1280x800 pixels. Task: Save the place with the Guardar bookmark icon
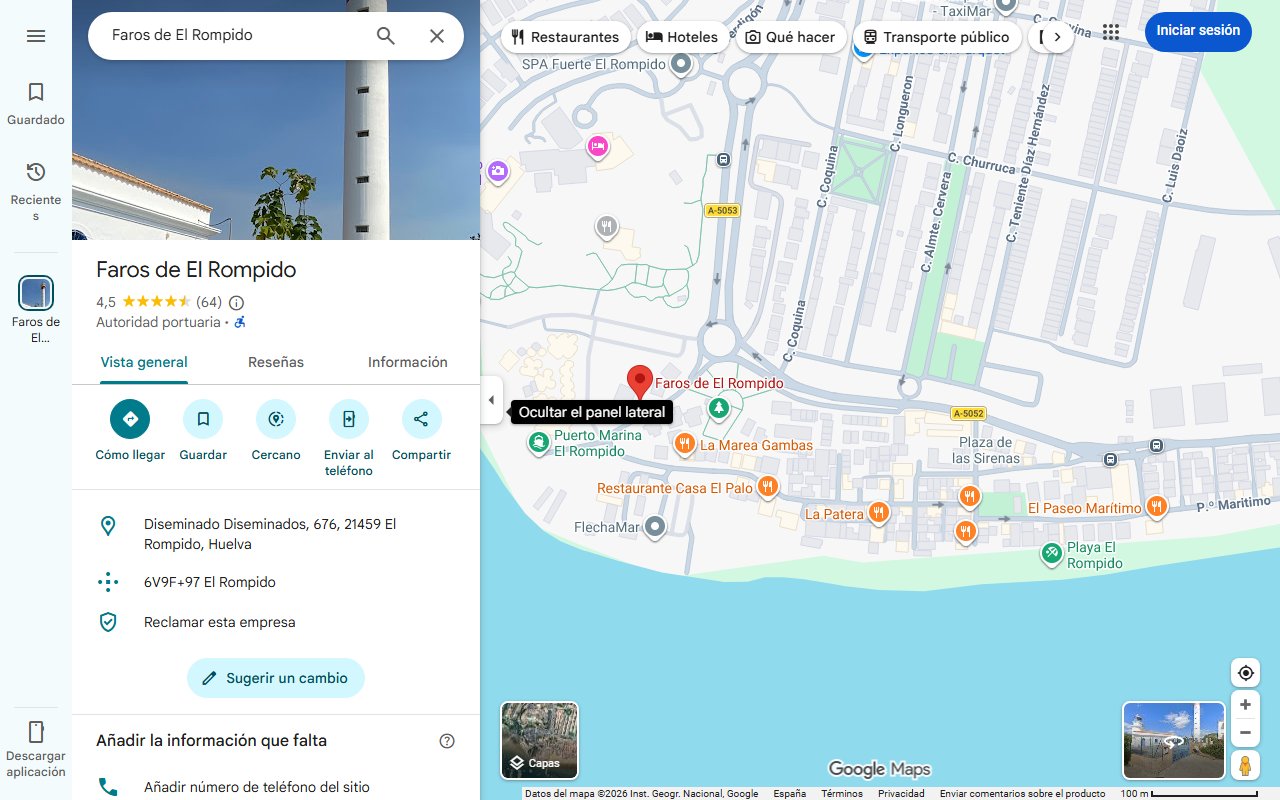point(202,418)
